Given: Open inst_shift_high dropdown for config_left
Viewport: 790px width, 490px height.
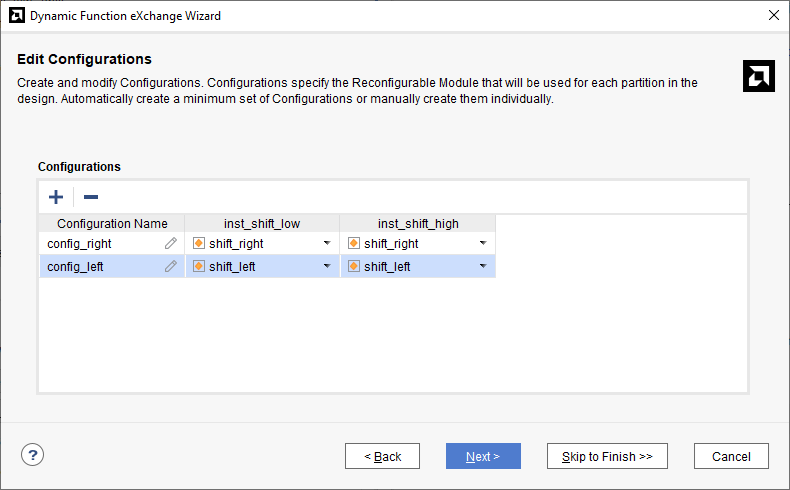Looking at the screenshot, I should click(x=483, y=266).
